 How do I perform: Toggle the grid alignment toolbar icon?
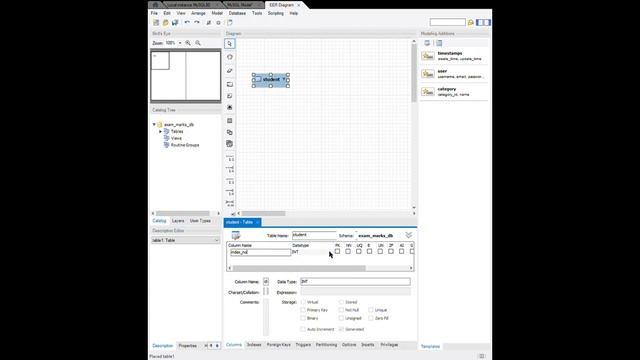coord(209,23)
